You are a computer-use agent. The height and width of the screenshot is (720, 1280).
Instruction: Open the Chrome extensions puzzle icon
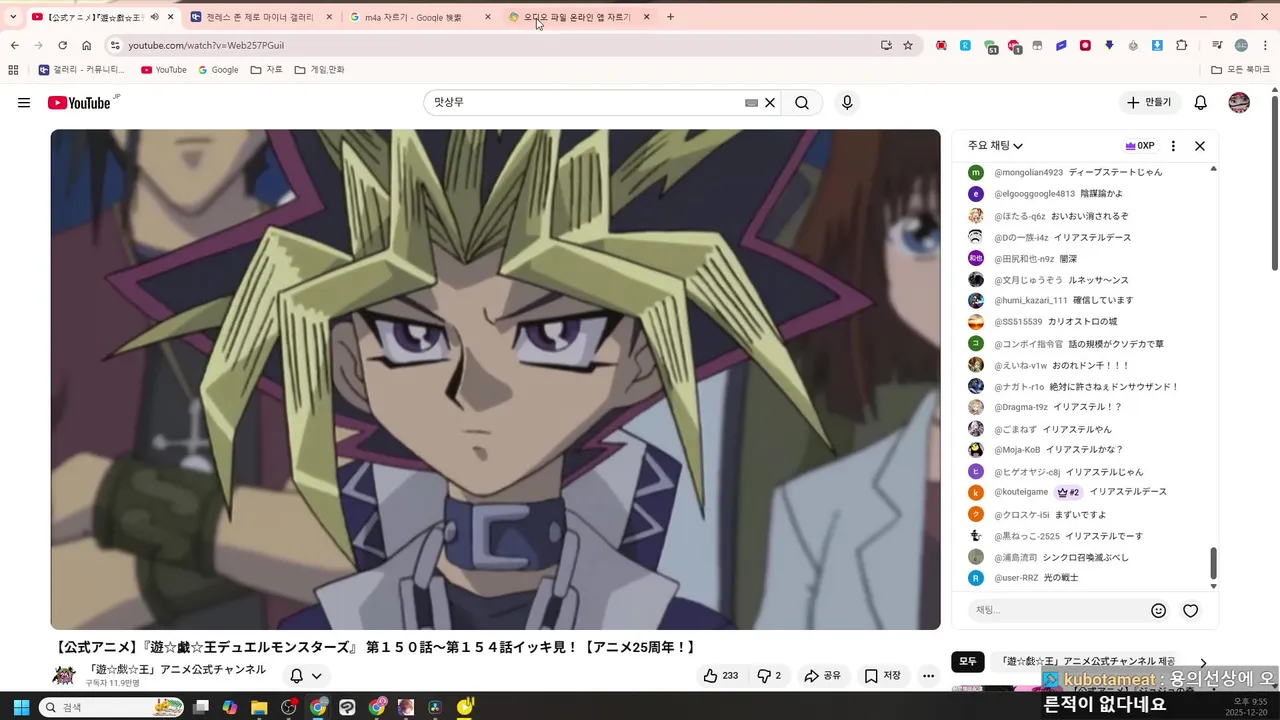tap(1182, 45)
